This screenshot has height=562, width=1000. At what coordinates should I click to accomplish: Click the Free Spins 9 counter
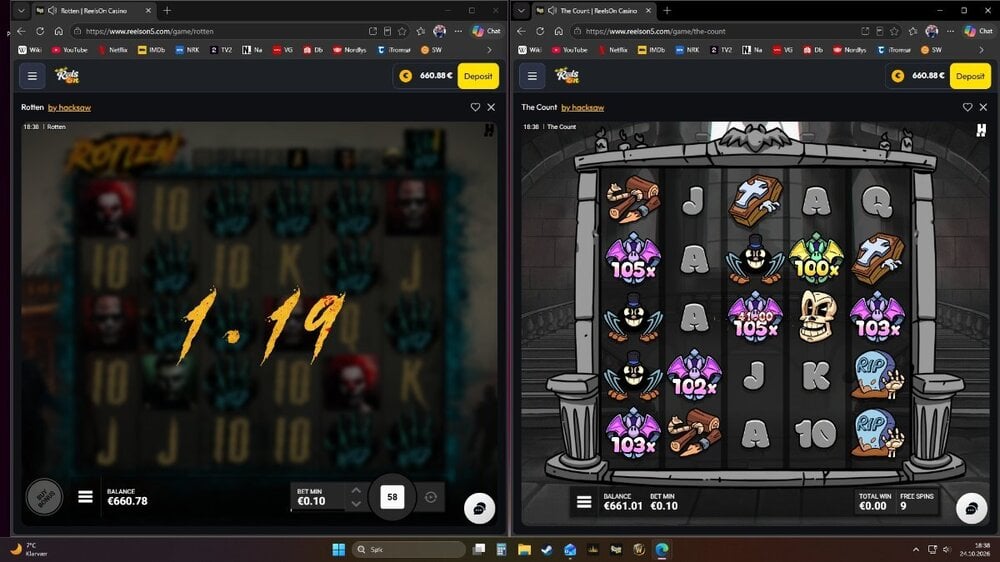tap(916, 501)
